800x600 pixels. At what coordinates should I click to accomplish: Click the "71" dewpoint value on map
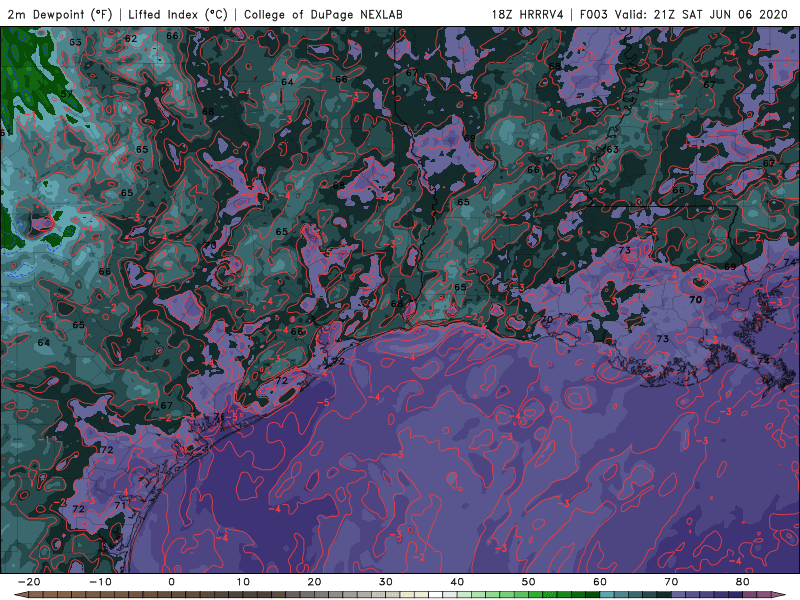click(120, 505)
